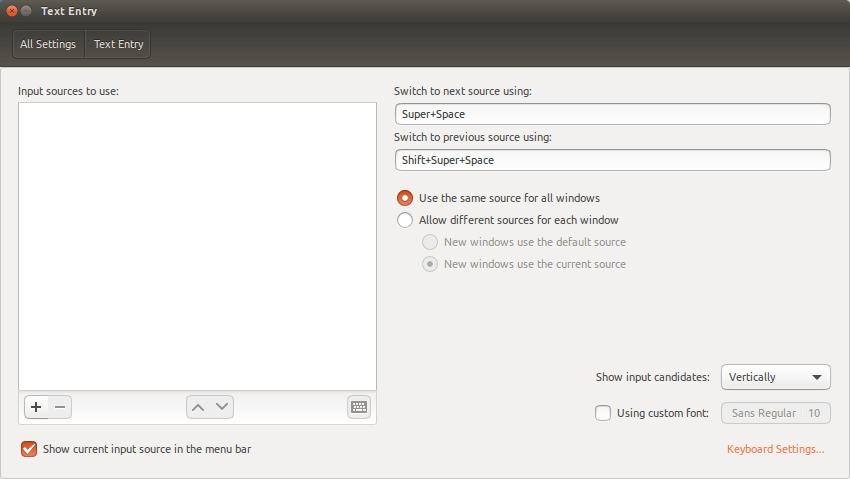850x479 pixels.
Task: Click the Text Entry breadcrumb button
Action: tap(118, 44)
